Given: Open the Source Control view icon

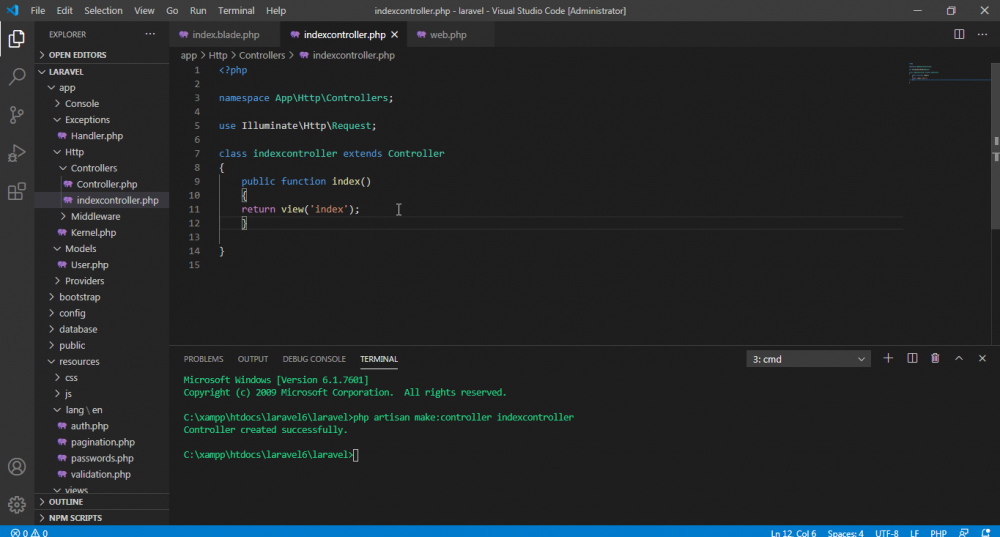Looking at the screenshot, I should (x=17, y=115).
